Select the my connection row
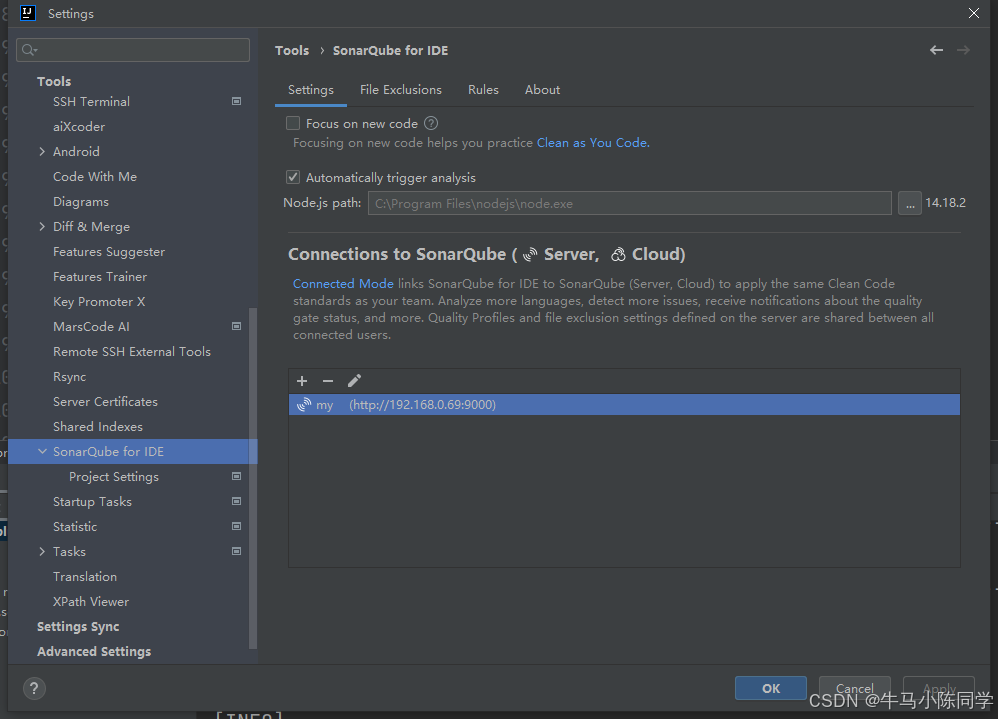 624,405
